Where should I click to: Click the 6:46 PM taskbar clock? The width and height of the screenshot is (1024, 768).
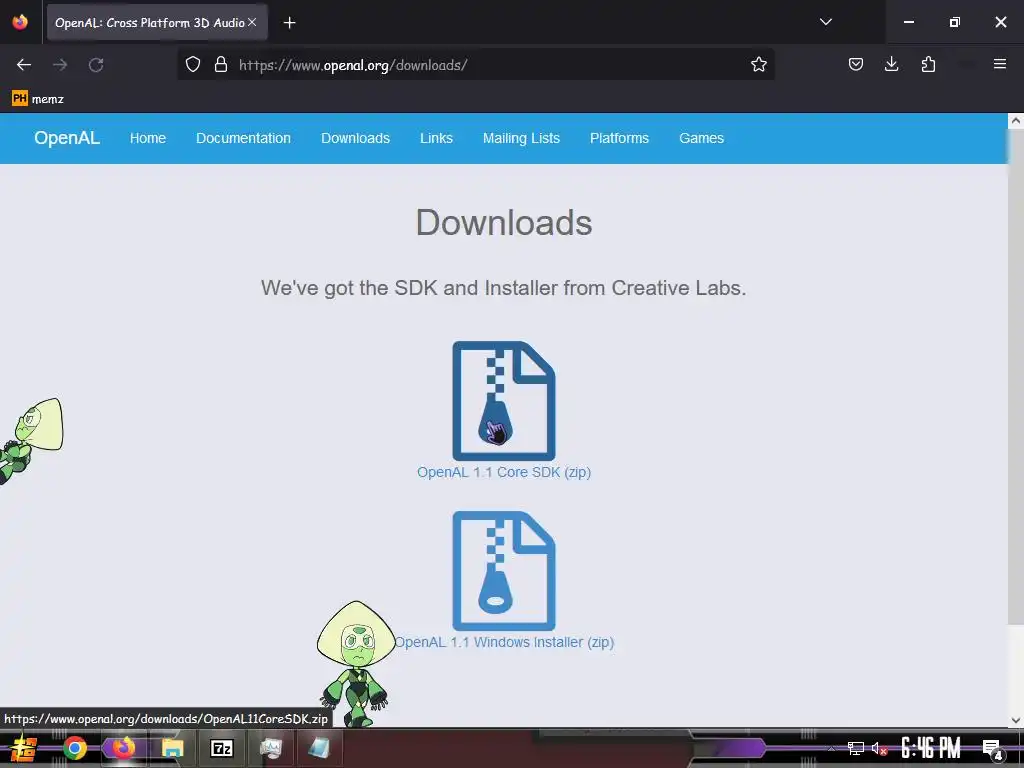coord(930,748)
